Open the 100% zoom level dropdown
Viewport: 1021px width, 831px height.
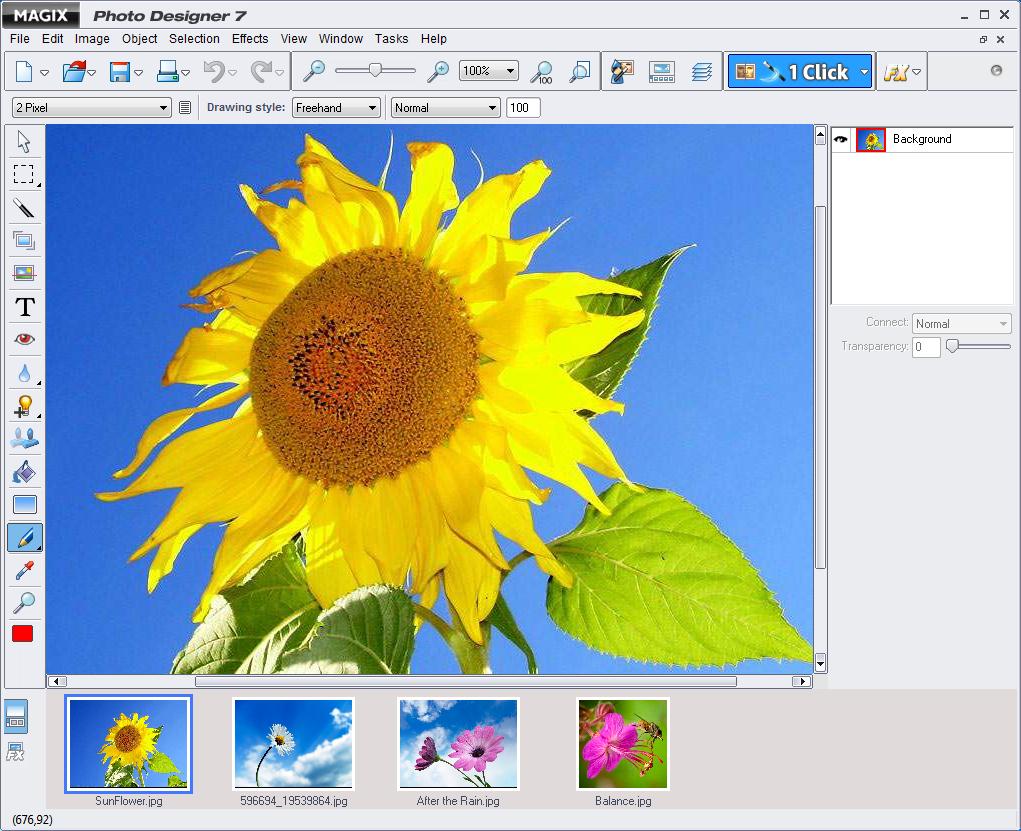(x=488, y=71)
